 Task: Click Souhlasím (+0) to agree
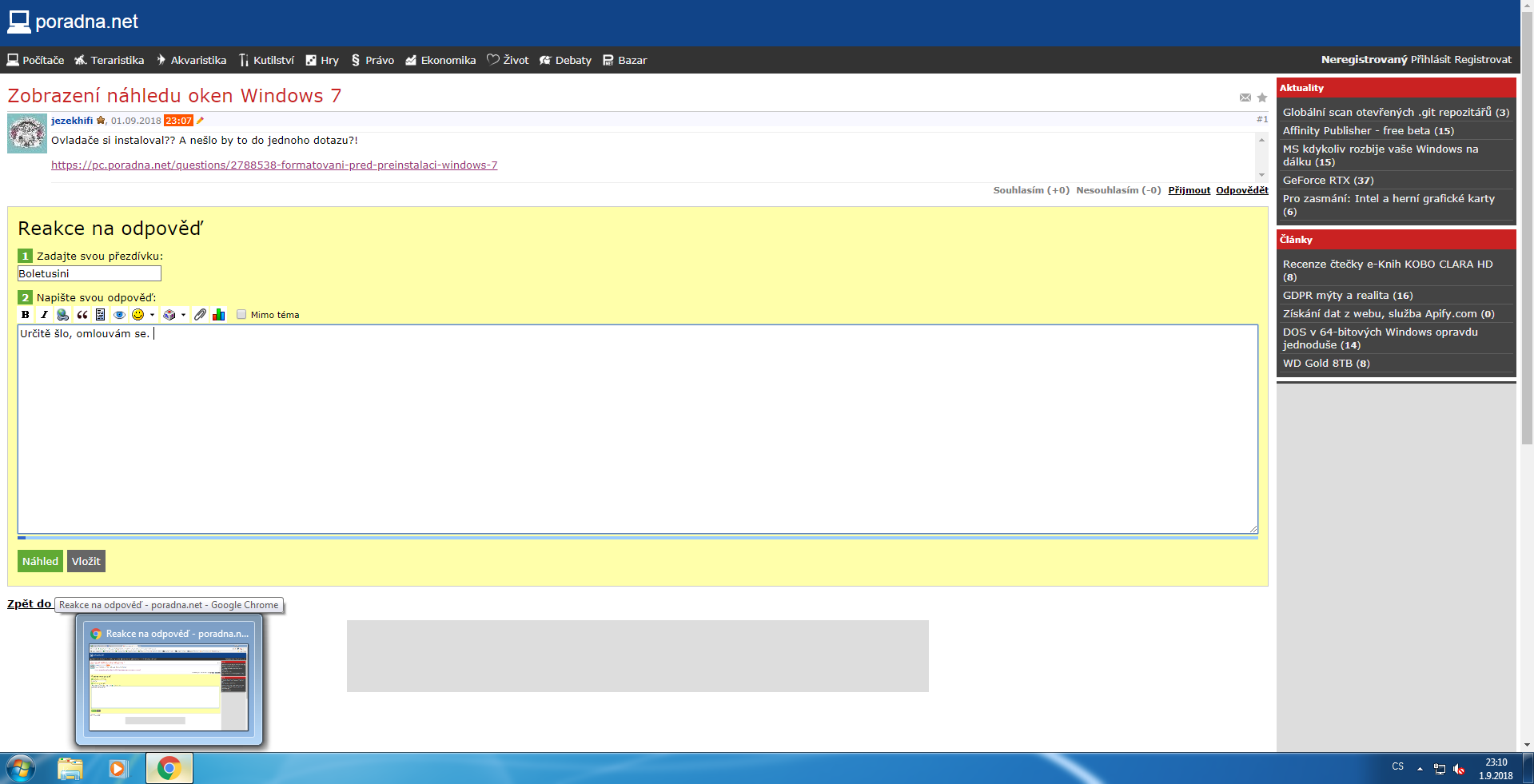[x=1031, y=190]
